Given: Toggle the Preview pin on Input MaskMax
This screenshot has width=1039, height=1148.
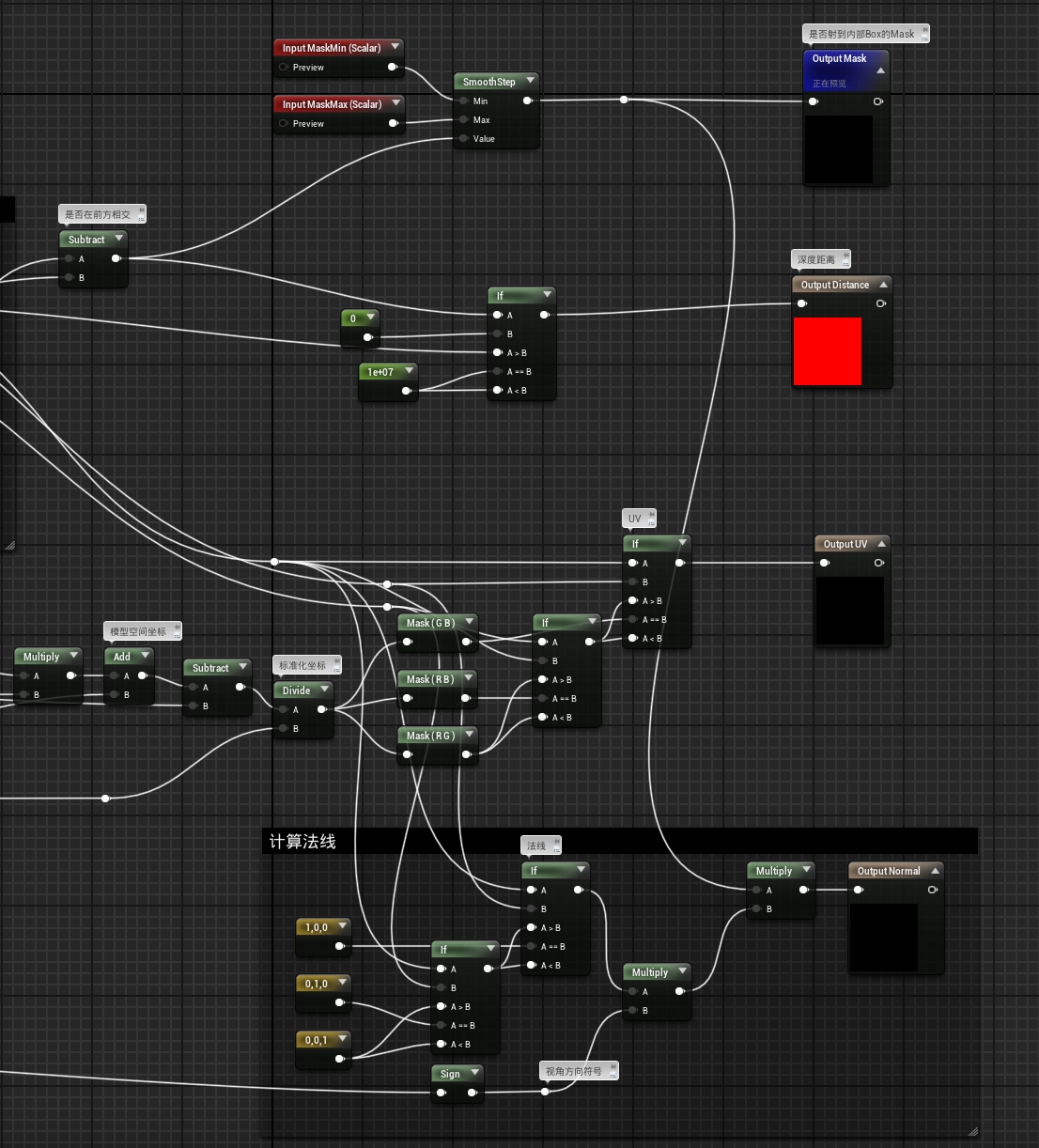Looking at the screenshot, I should coord(284,124).
